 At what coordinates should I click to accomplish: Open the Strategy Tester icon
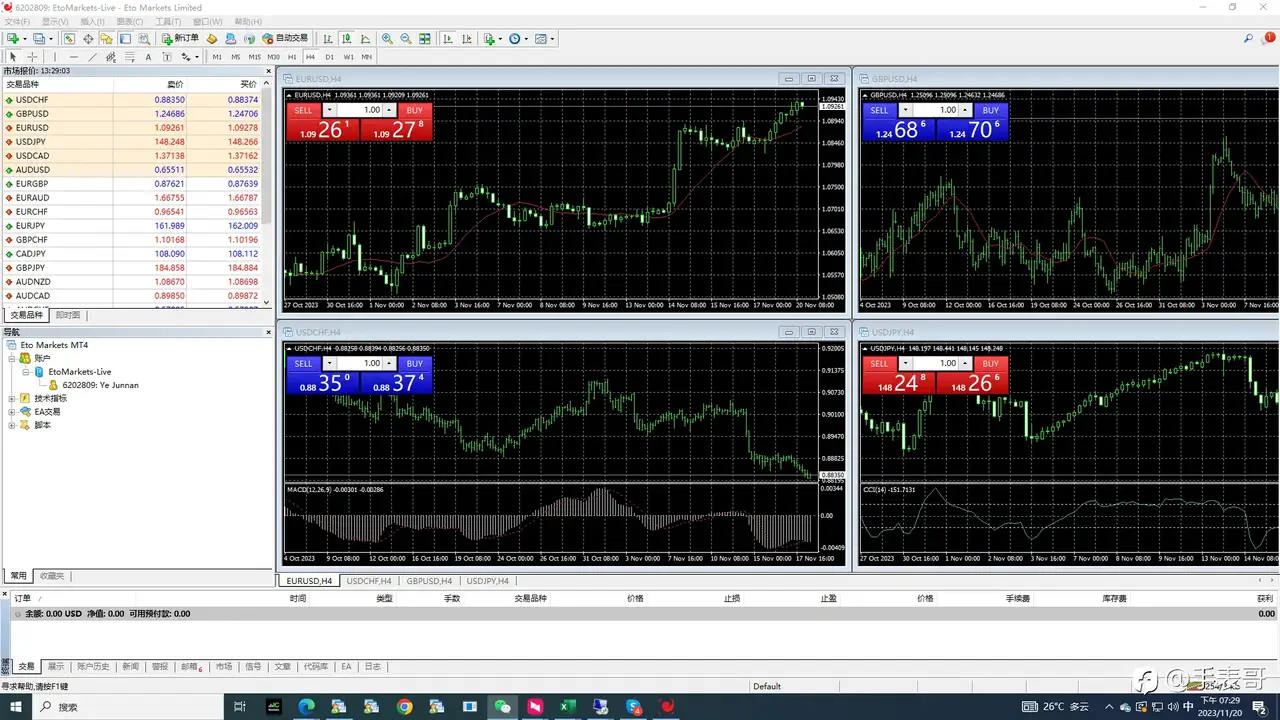point(144,38)
